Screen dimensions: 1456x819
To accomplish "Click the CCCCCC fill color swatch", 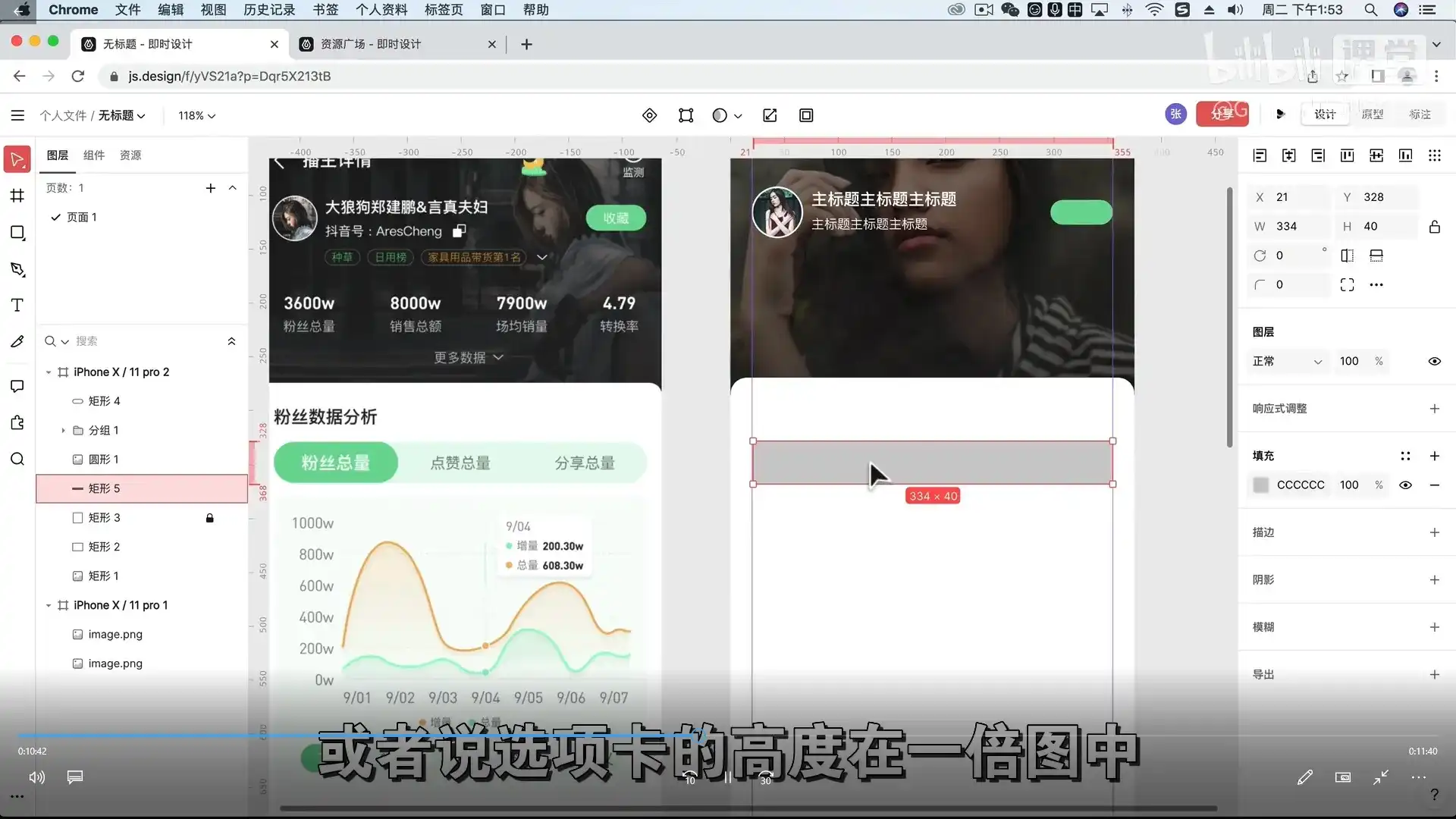I will coord(1261,485).
